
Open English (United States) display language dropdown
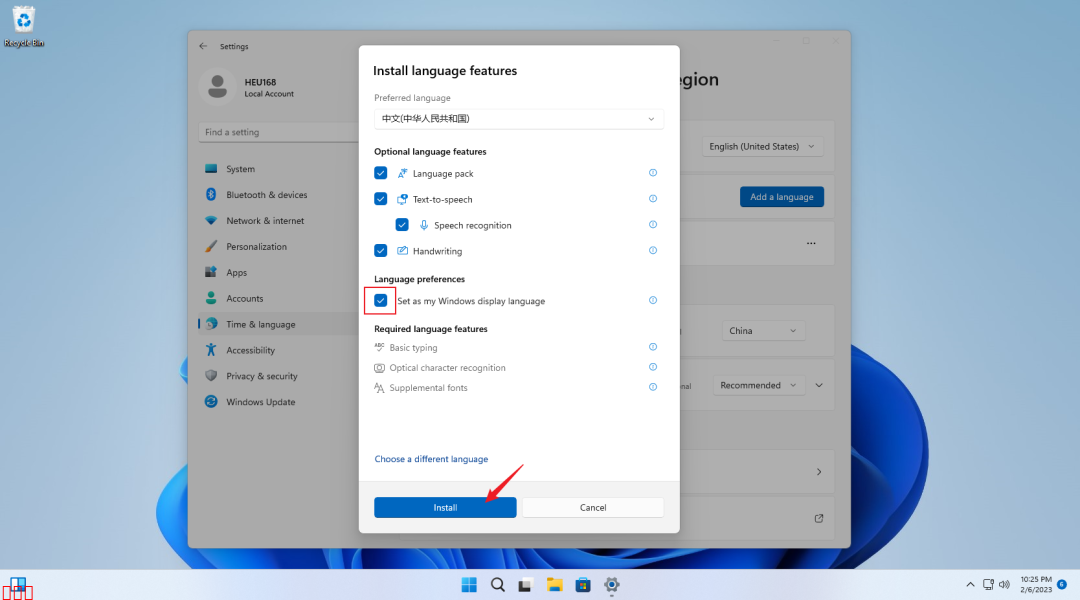[x=762, y=146]
